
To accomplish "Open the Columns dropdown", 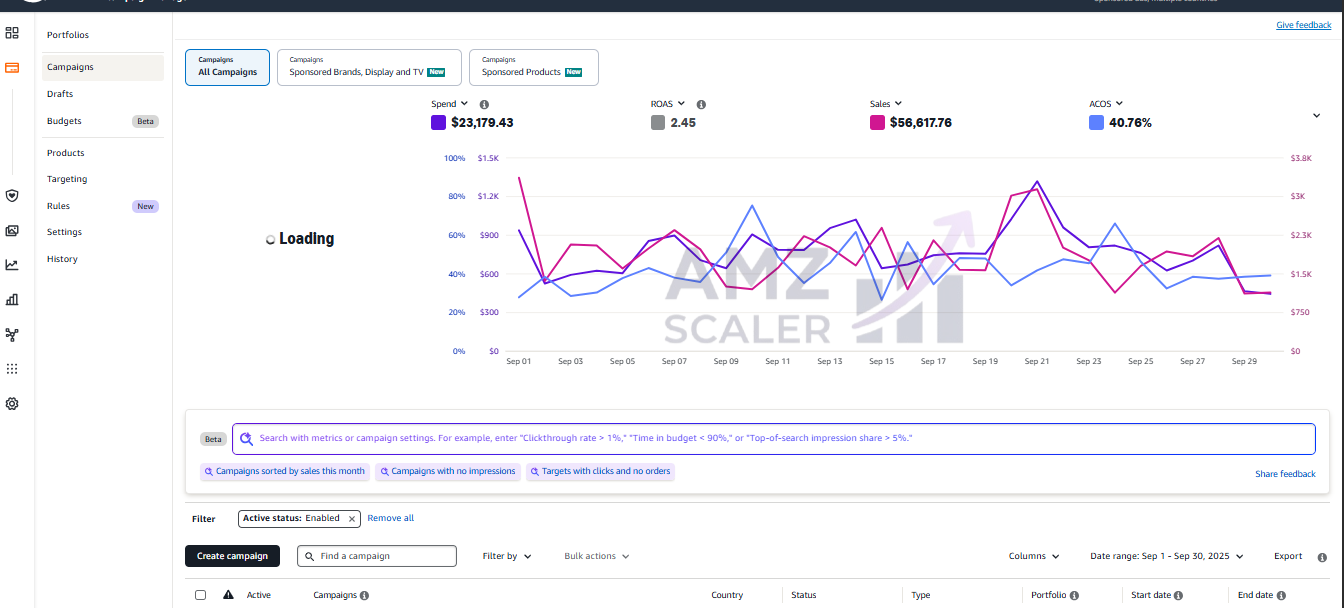I will point(1034,556).
